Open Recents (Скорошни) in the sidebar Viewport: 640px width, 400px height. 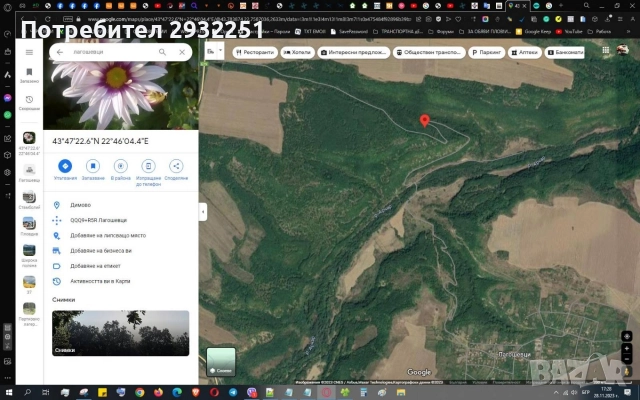pyautogui.click(x=29, y=102)
